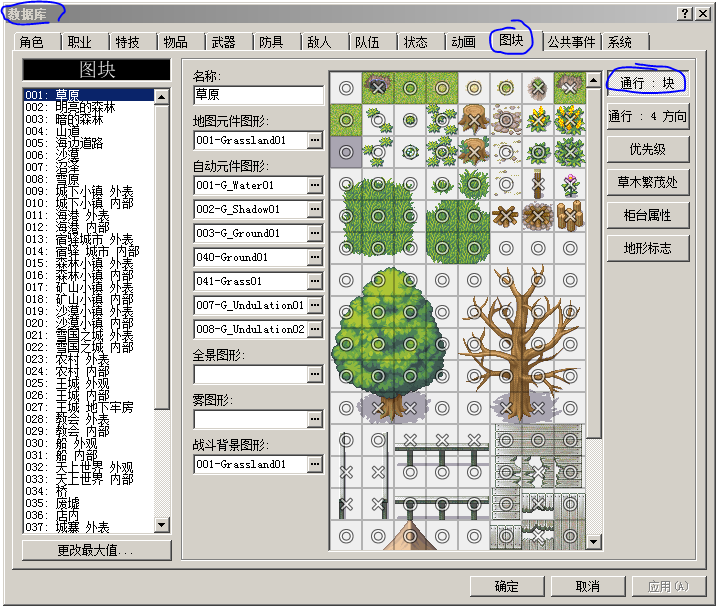
Task: Switch to the 公共事件 tab
Action: 572,42
